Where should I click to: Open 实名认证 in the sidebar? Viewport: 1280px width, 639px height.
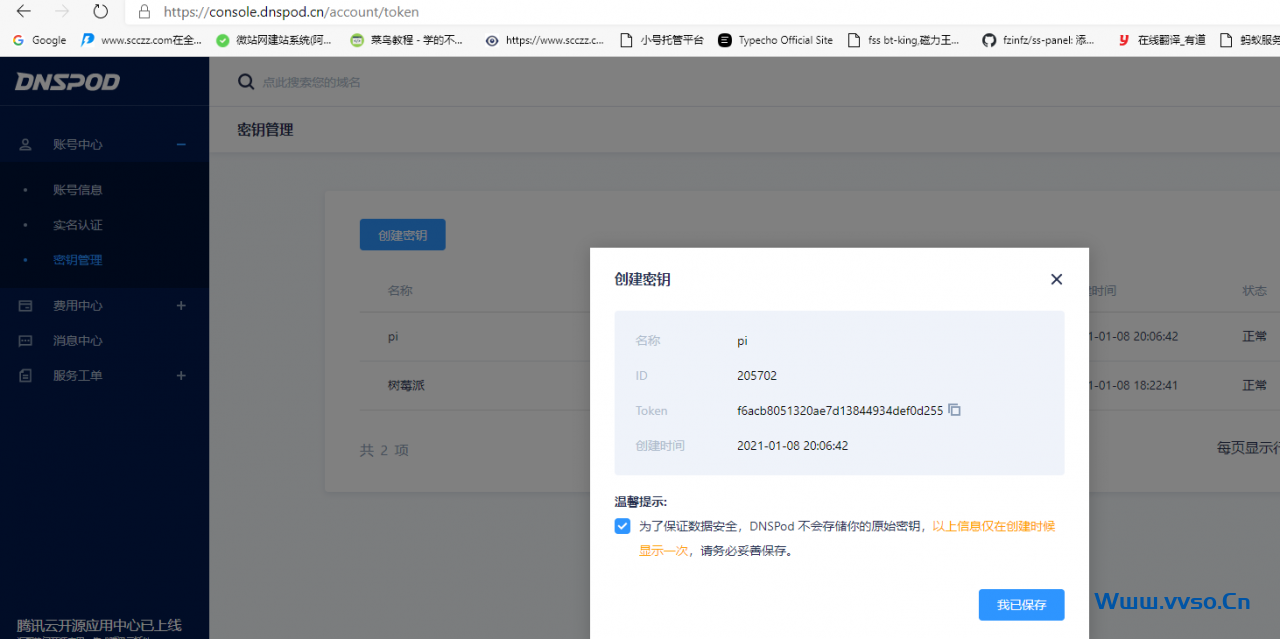78,225
